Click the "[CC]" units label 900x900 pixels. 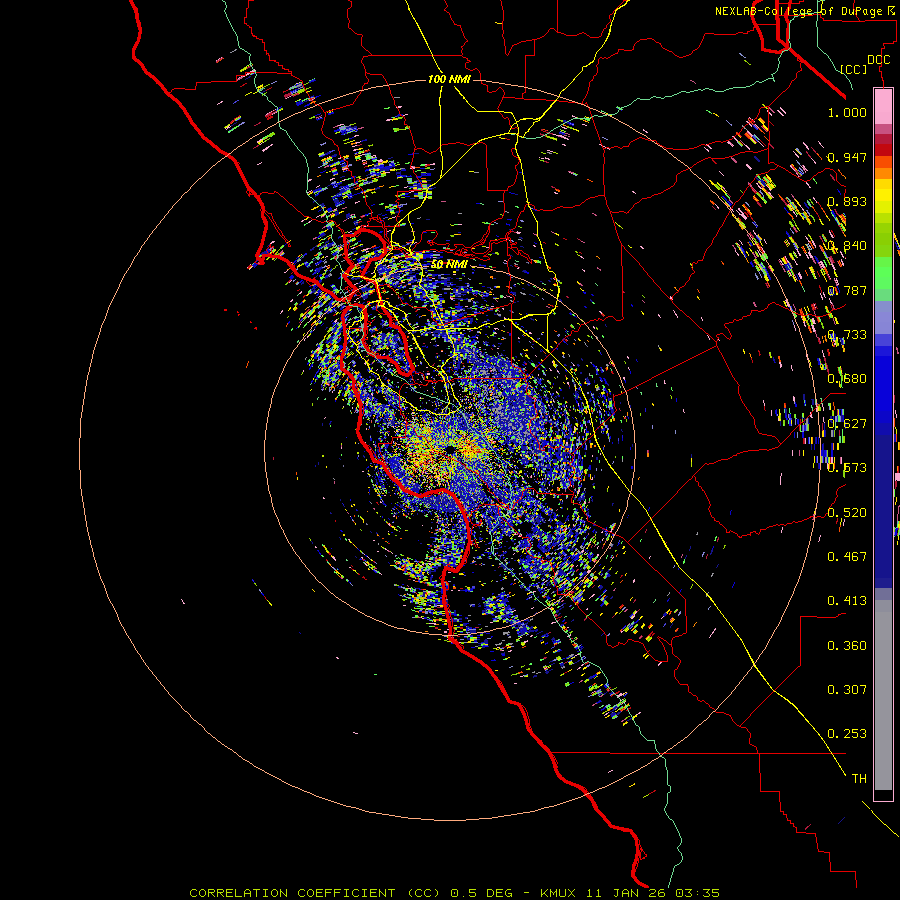coord(853,69)
